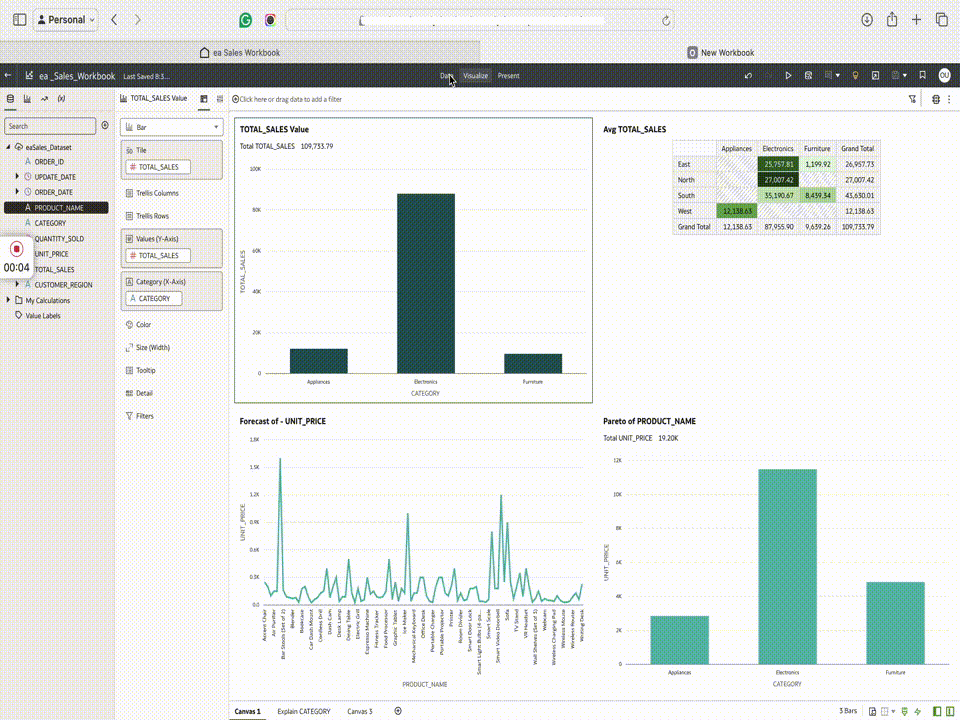The image size is (960, 720).
Task: Open the Analytics pane trend icon
Action: point(44,99)
